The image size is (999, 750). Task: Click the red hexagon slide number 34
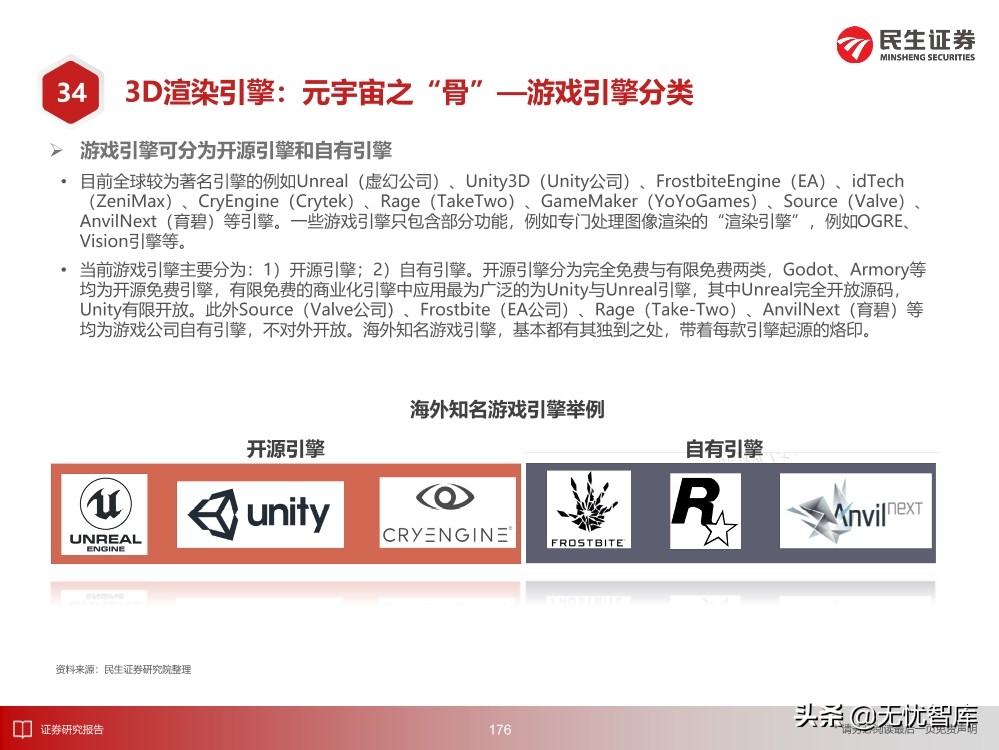point(71,92)
